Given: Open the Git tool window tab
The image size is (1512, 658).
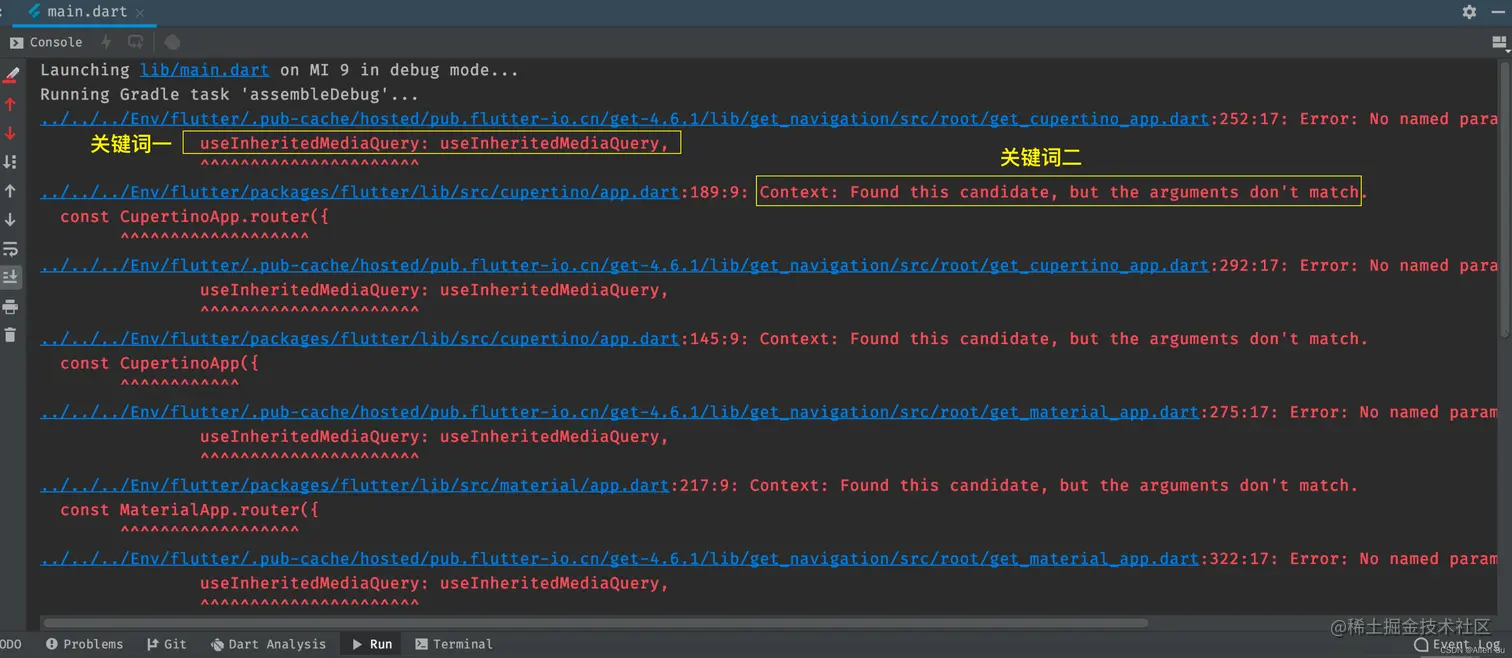Looking at the screenshot, I should click(166, 644).
